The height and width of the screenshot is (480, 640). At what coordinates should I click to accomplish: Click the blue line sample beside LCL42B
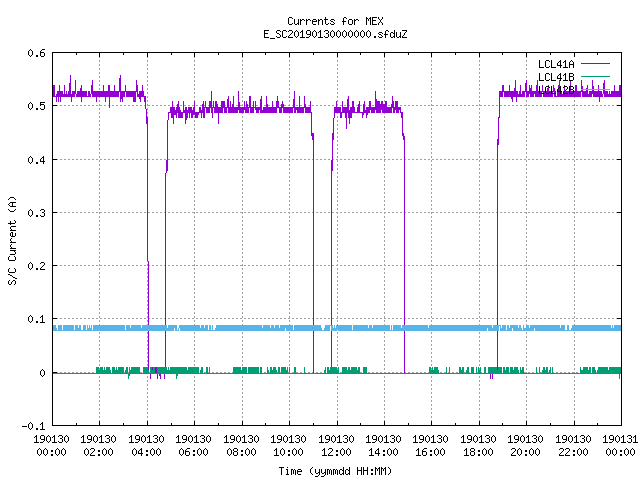coord(595,89)
